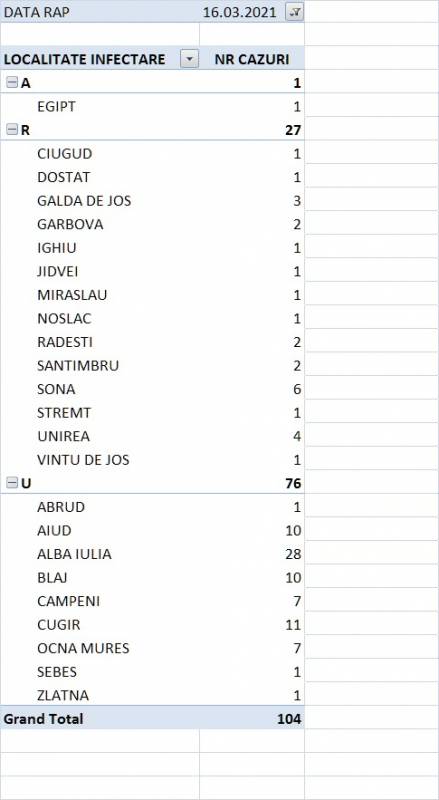Select the Grand Total label
Viewport: 439px width, 800px height.
[43, 719]
